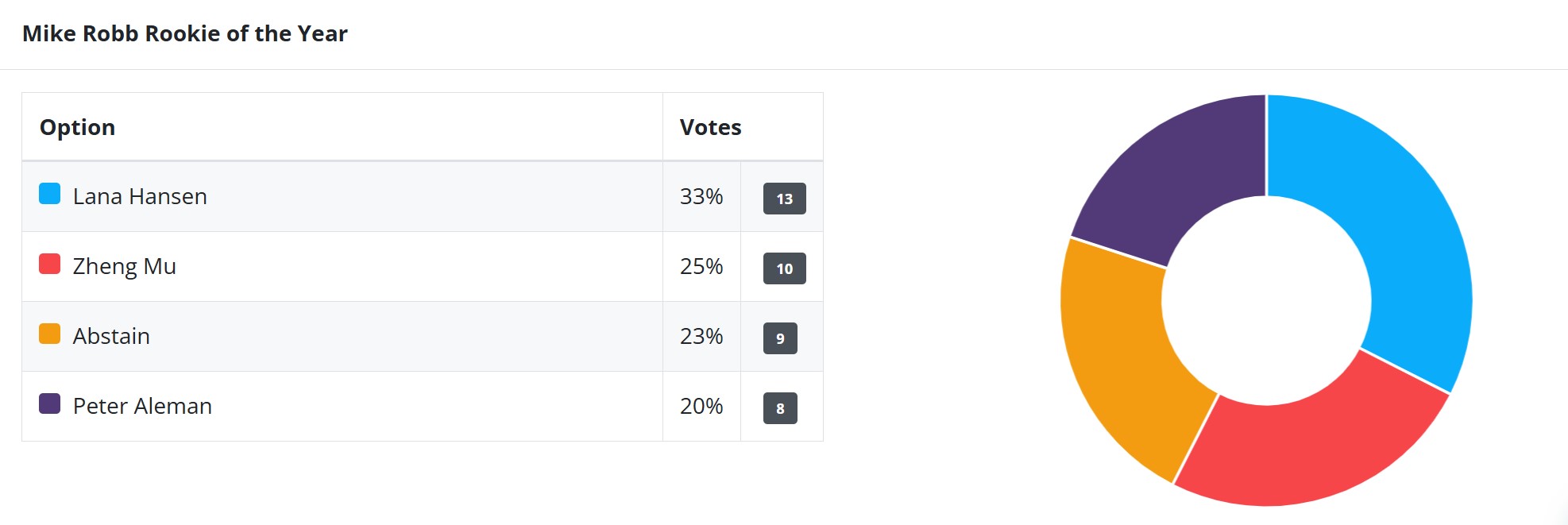Screen dimensions: 1568x525
Task: Click the 33% vote percentage
Action: pos(701,196)
